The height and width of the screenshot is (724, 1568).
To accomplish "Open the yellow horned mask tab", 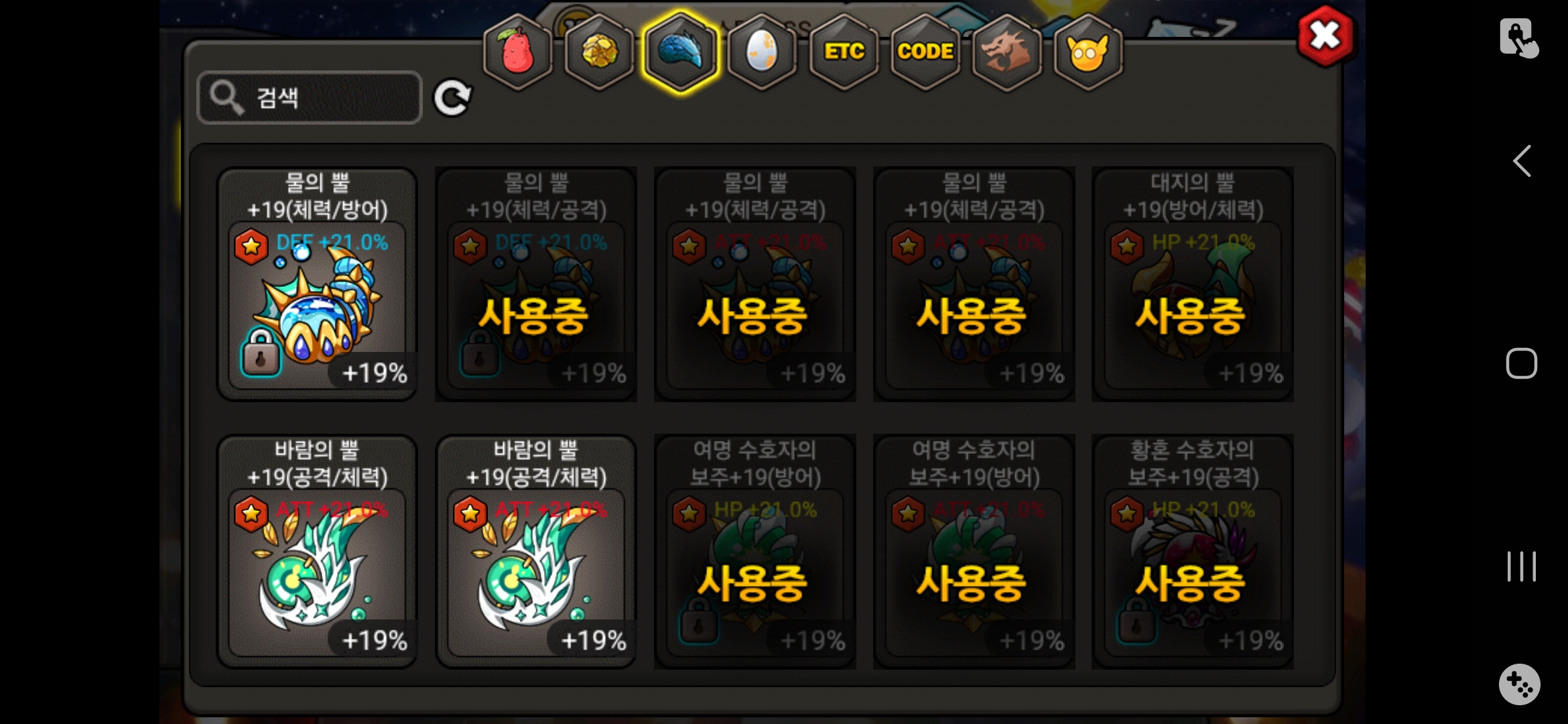I will click(1088, 52).
